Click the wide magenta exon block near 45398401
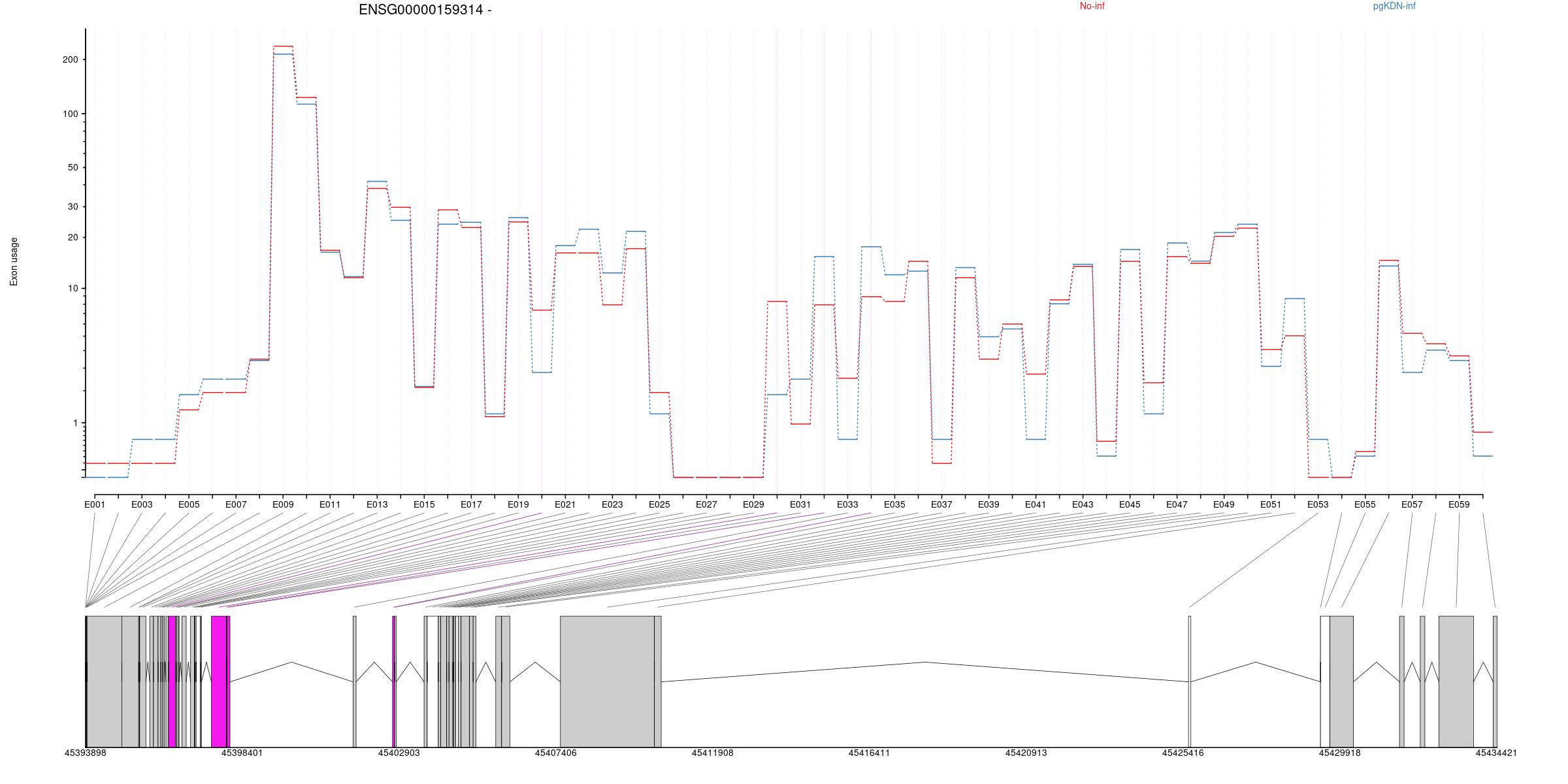Viewport: 1568px width, 784px height. pos(219,681)
